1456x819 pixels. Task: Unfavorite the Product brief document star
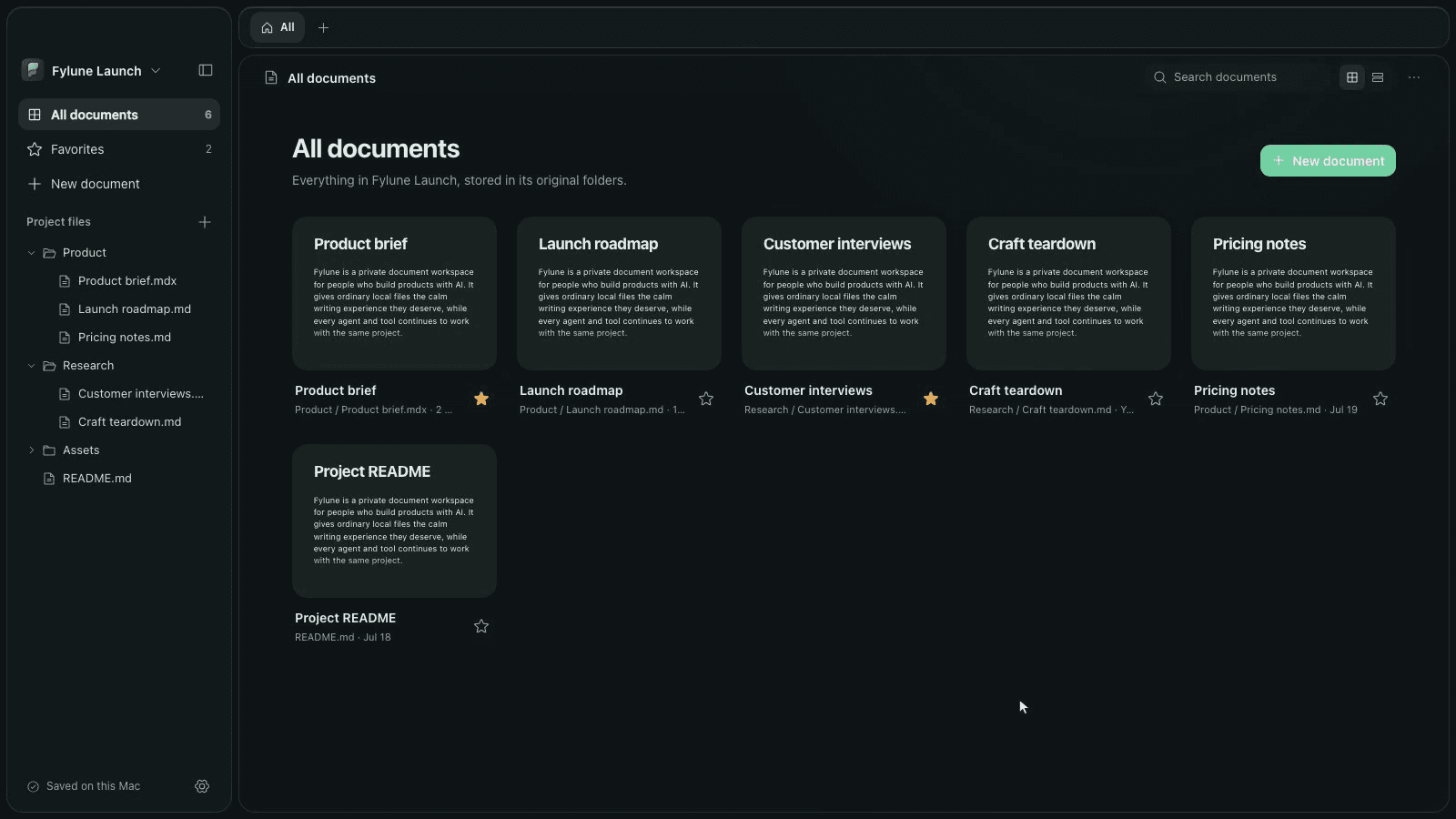(x=481, y=399)
